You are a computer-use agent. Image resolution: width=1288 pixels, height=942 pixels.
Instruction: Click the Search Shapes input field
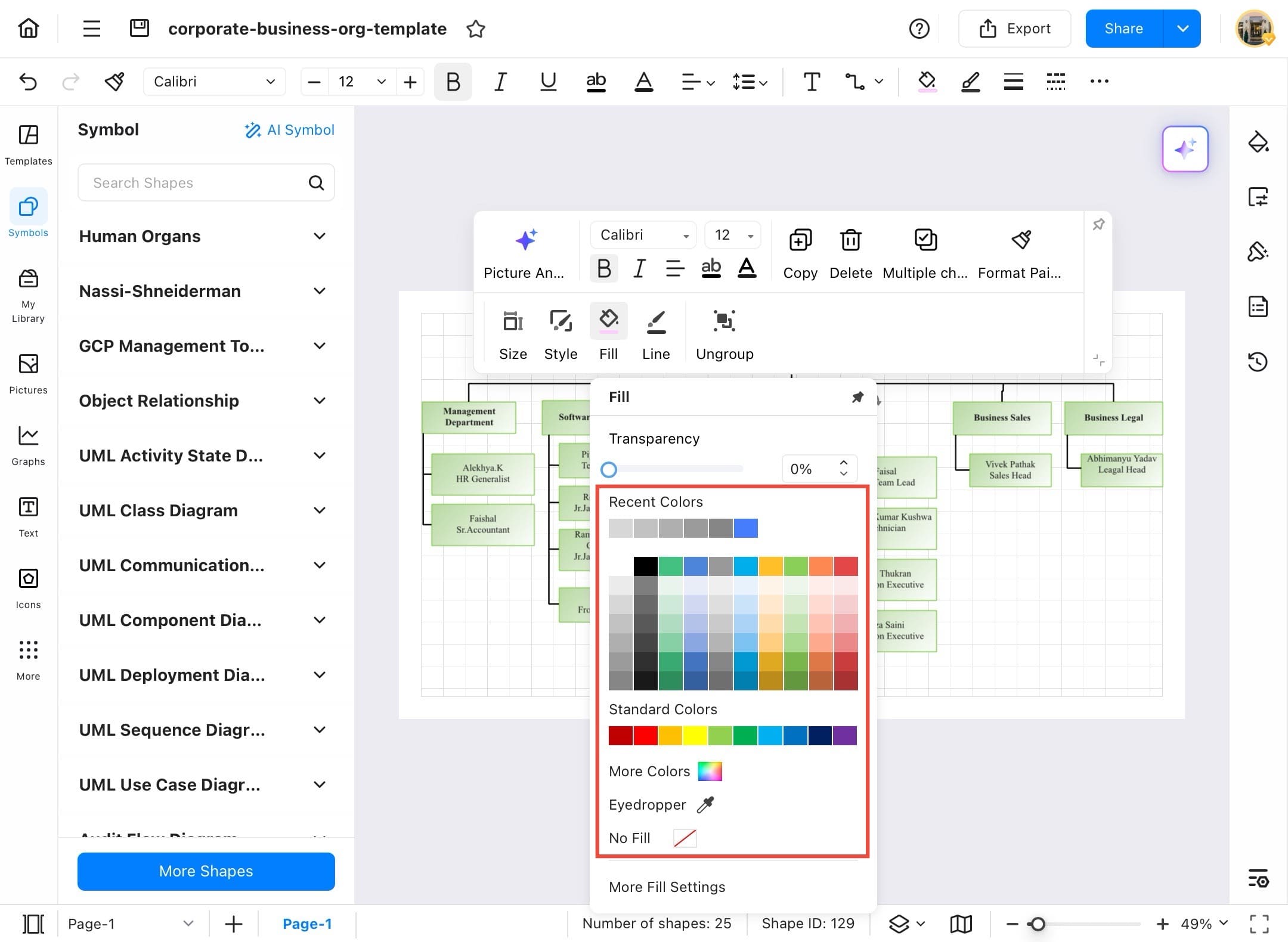pos(197,182)
